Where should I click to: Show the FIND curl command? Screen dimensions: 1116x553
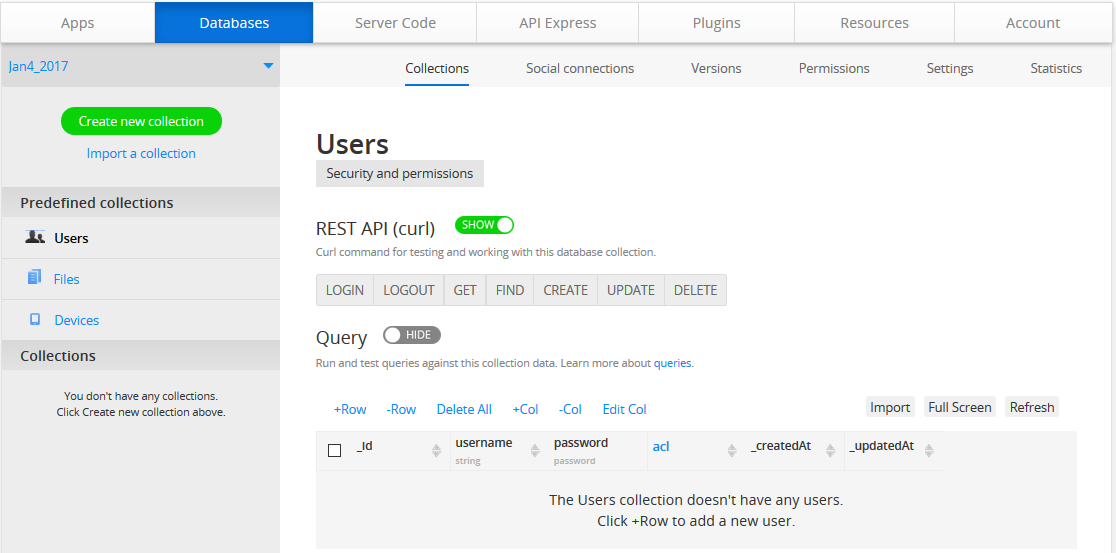coord(510,290)
